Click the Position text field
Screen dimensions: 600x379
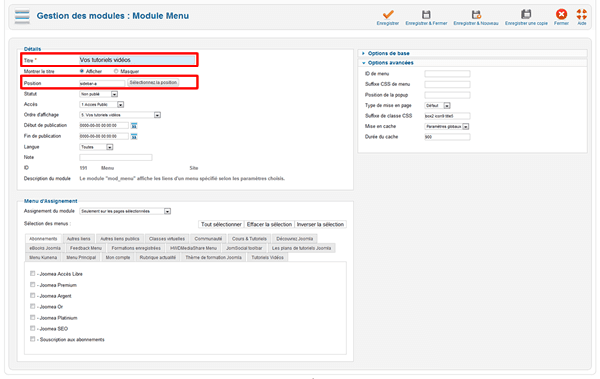pos(102,83)
